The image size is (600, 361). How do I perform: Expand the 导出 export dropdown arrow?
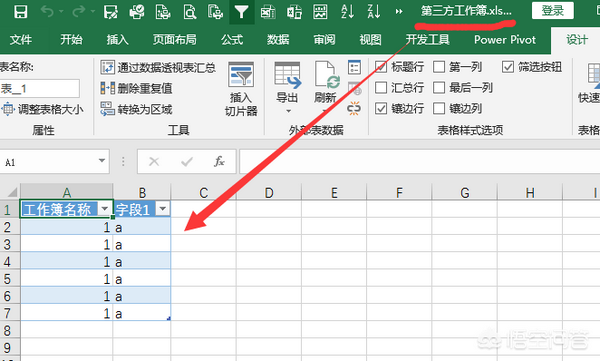click(x=289, y=111)
